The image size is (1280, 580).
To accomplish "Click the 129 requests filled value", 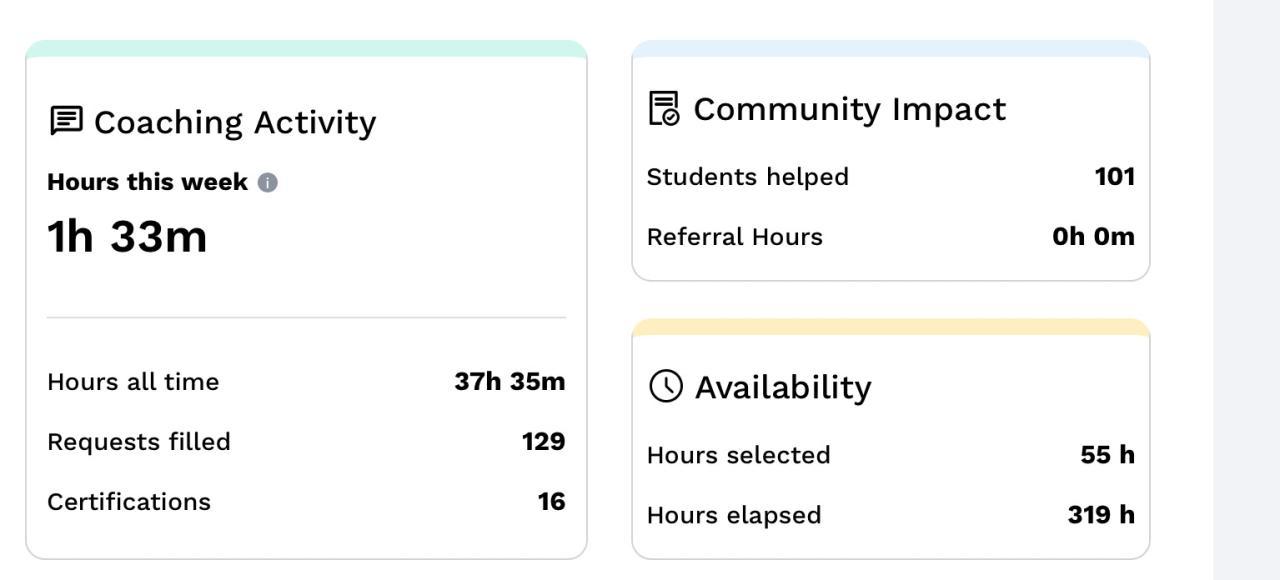I will pos(543,442).
